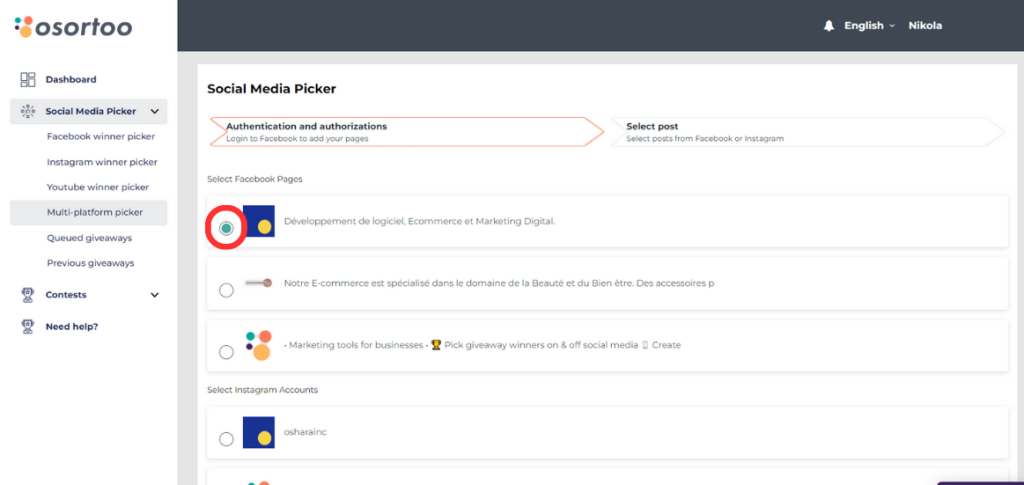Click the Contests trophy icon
The height and width of the screenshot is (485, 1024).
[28, 295]
